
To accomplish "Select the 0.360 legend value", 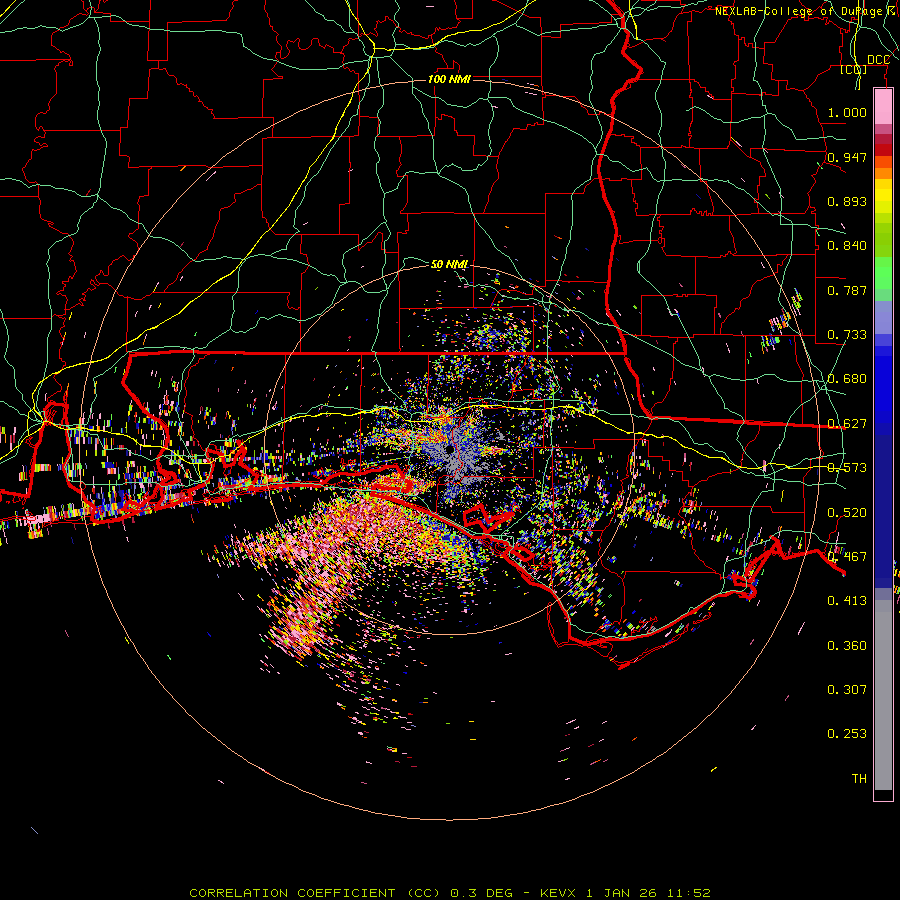I will coord(847,646).
